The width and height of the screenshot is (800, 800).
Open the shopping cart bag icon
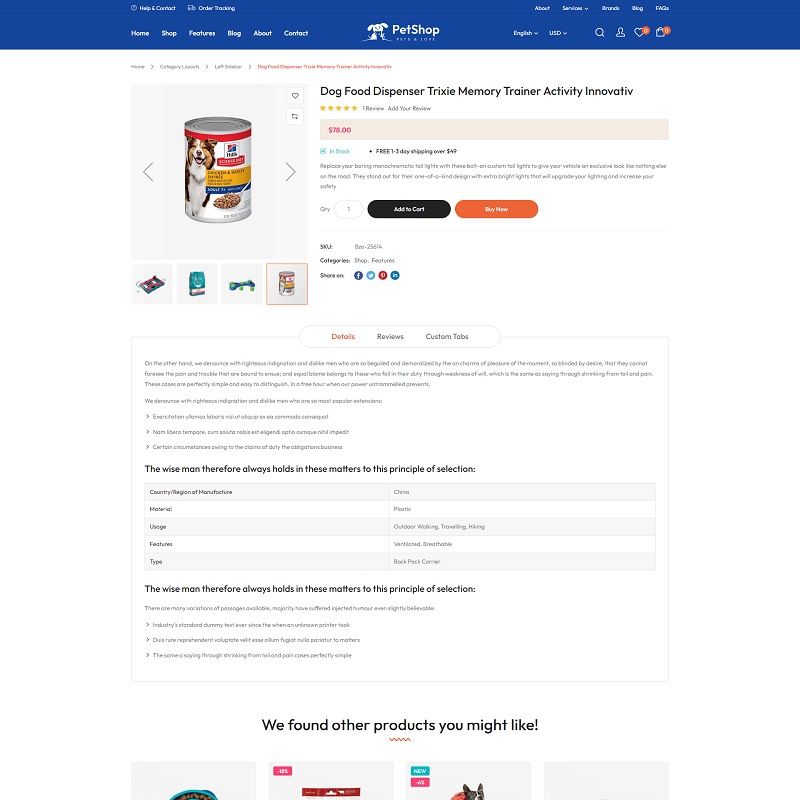(x=660, y=32)
